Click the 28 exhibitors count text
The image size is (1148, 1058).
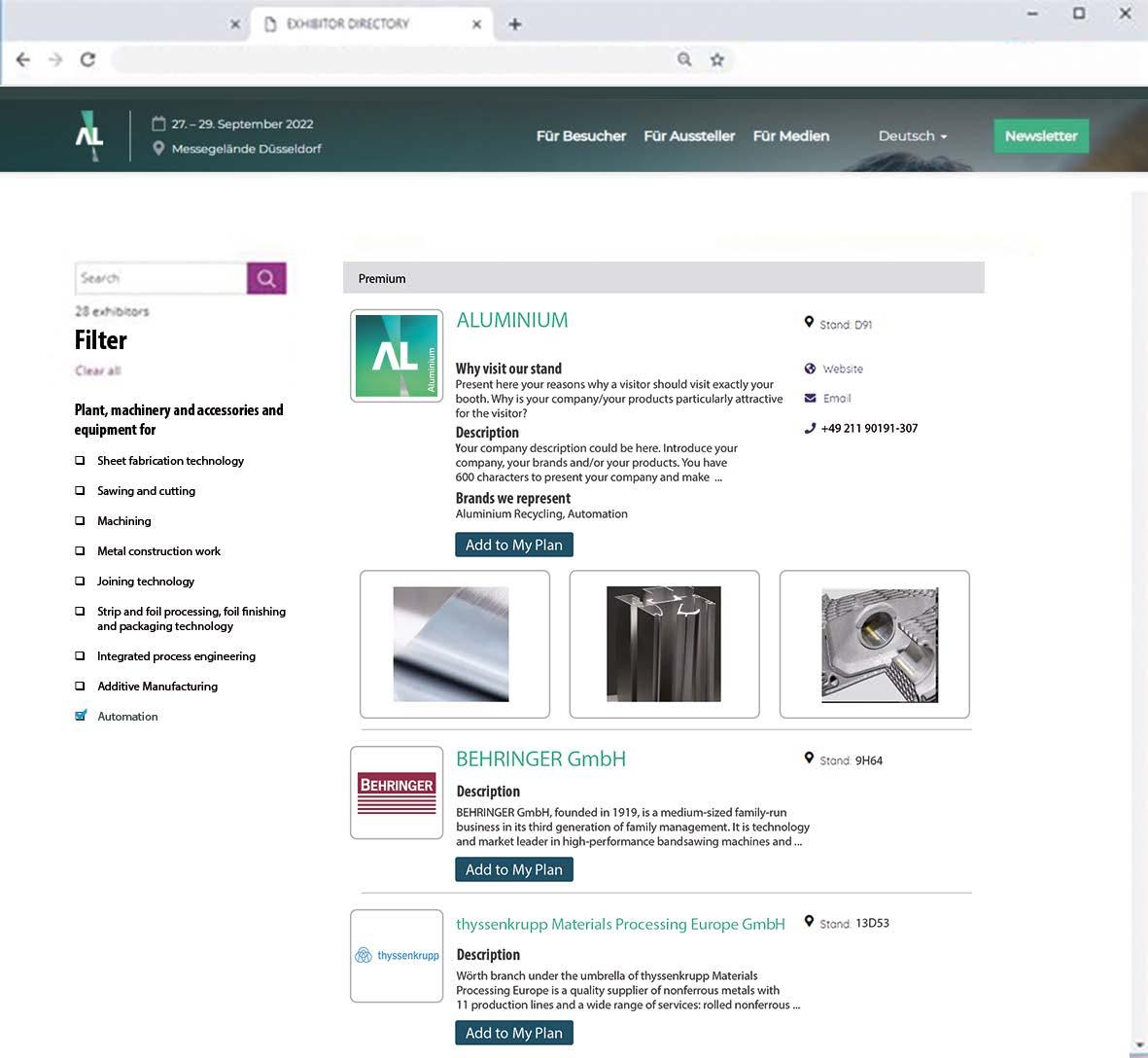(111, 311)
